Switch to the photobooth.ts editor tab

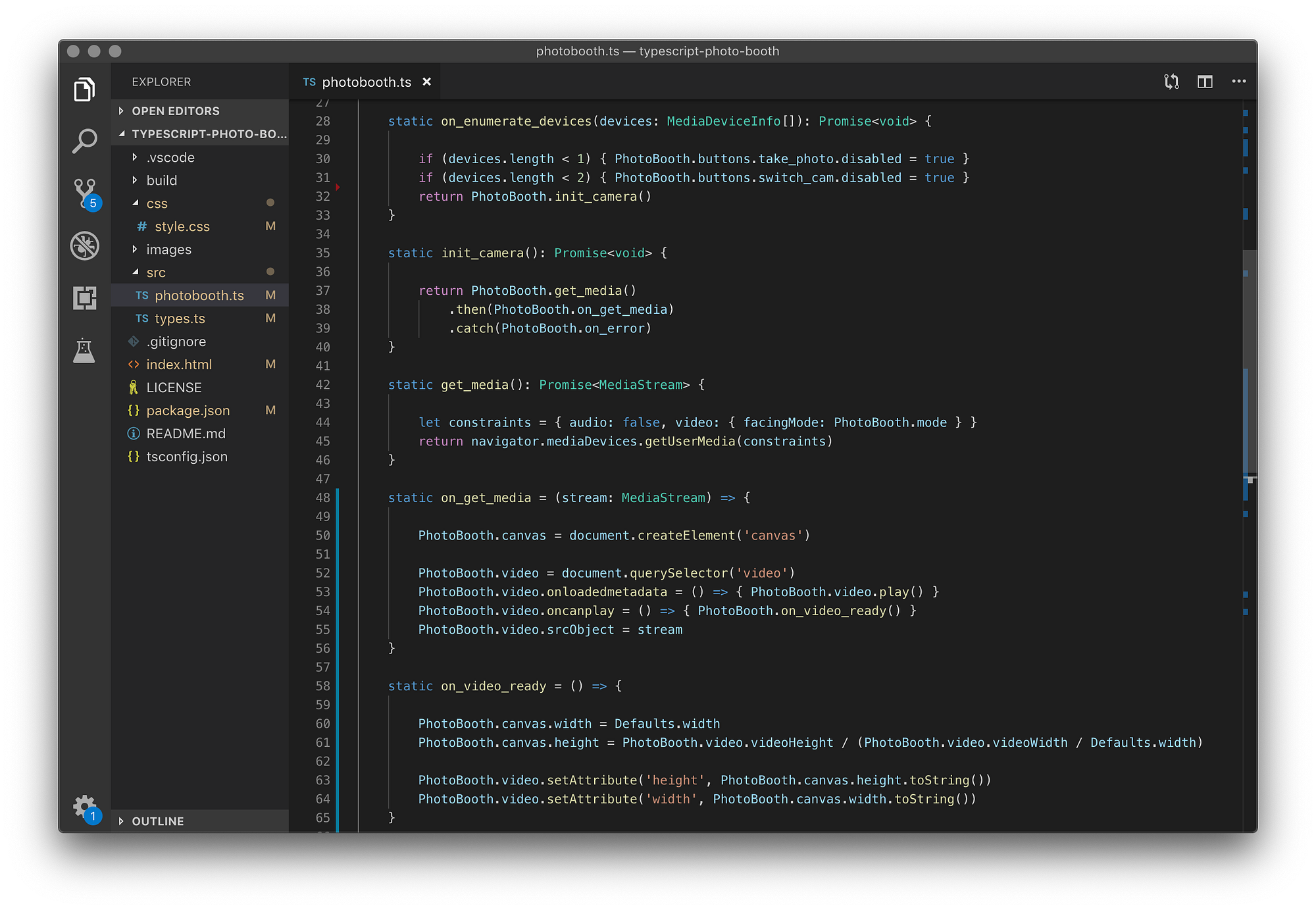click(367, 81)
